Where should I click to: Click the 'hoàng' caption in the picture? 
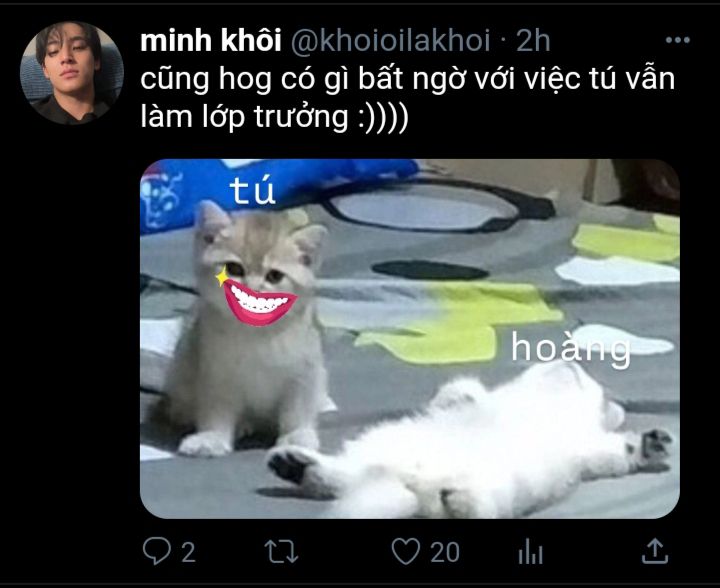(x=571, y=349)
